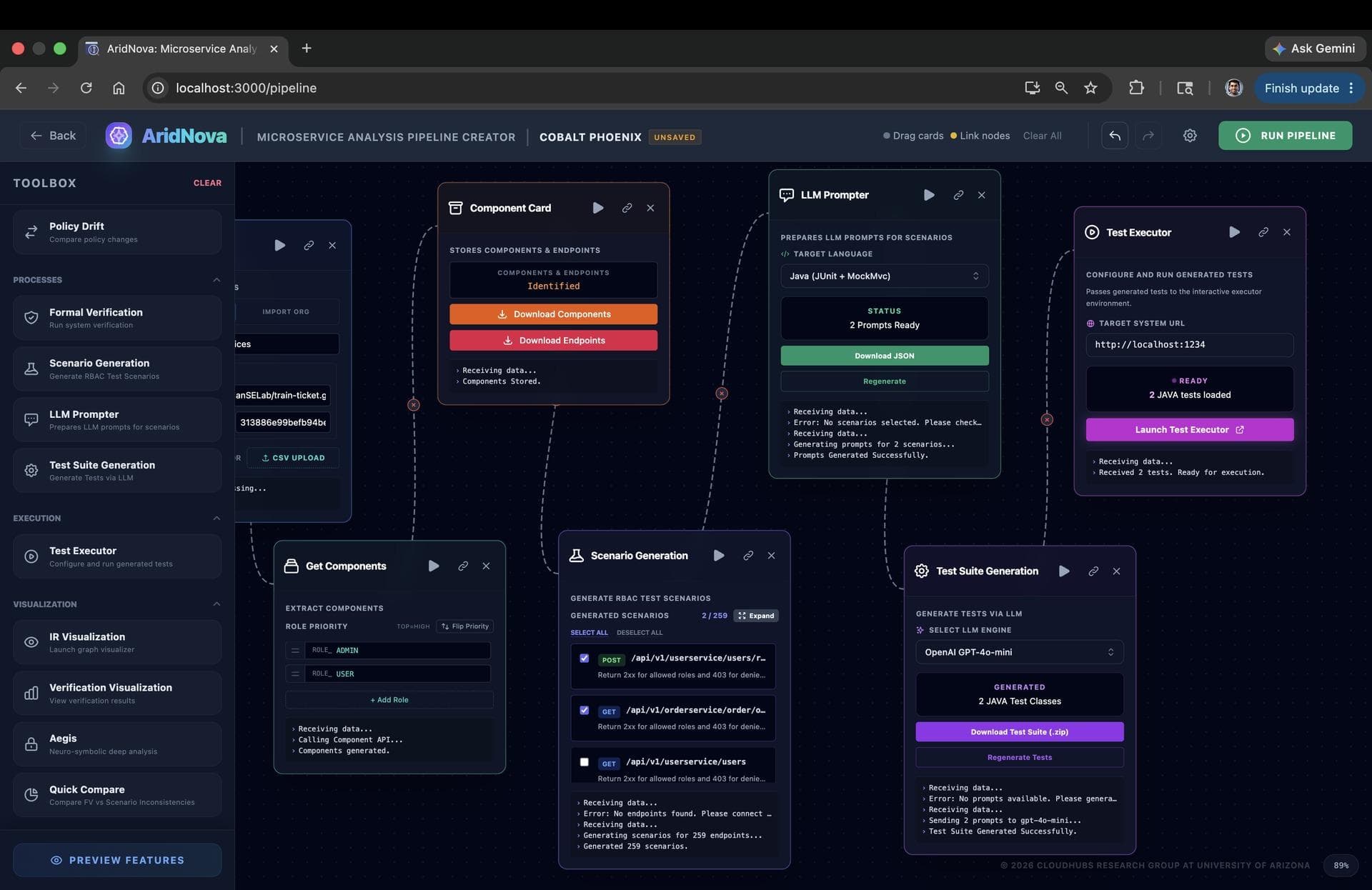Delete connection leading to LLM Prompter
The height and width of the screenshot is (890, 1372).
722,394
